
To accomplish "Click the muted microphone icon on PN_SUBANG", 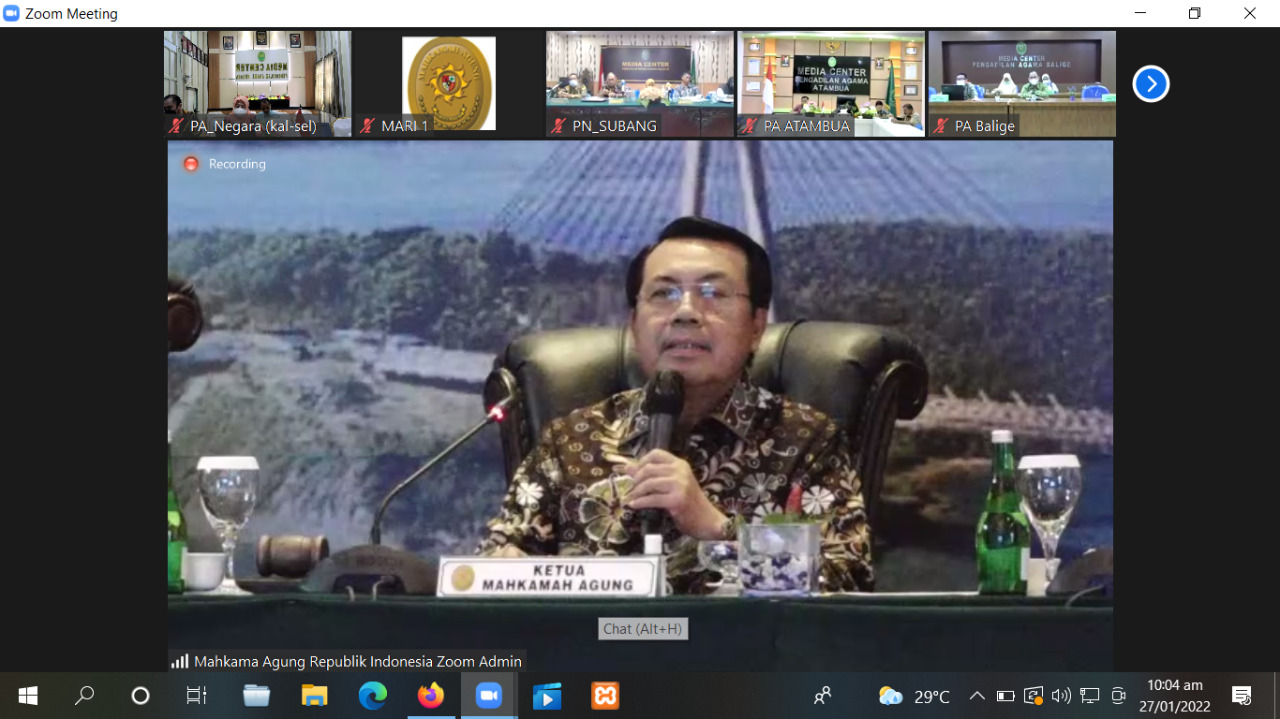I will coord(558,126).
